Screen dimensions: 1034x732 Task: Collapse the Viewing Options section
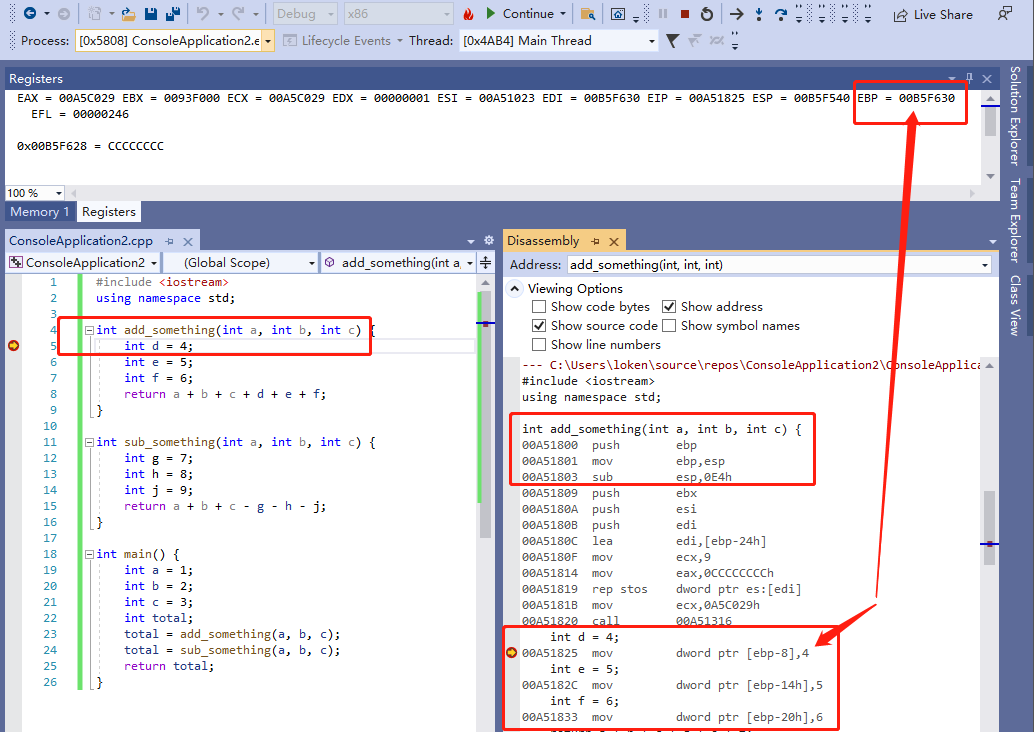click(515, 289)
